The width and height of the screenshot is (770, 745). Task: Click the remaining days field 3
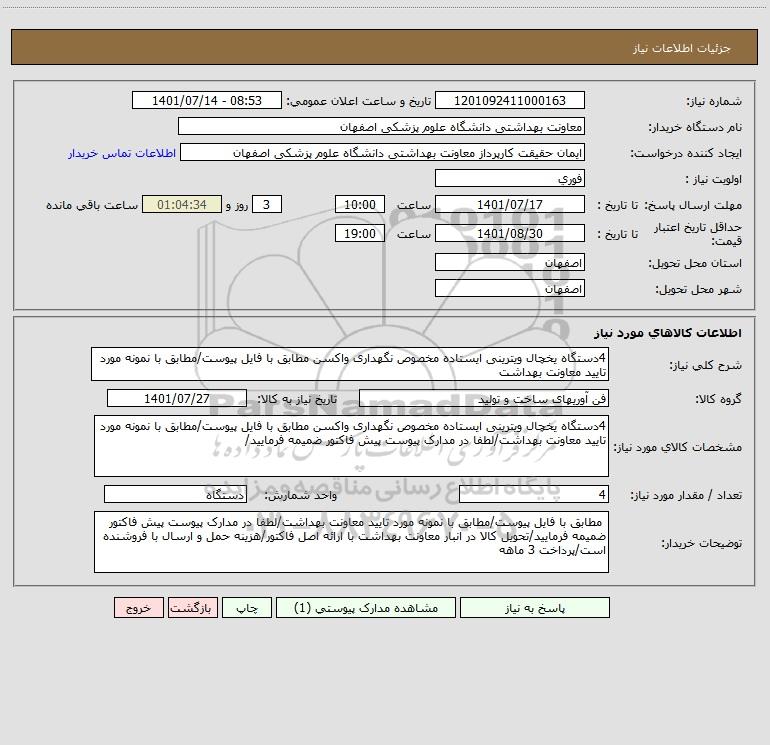pyautogui.click(x=267, y=204)
